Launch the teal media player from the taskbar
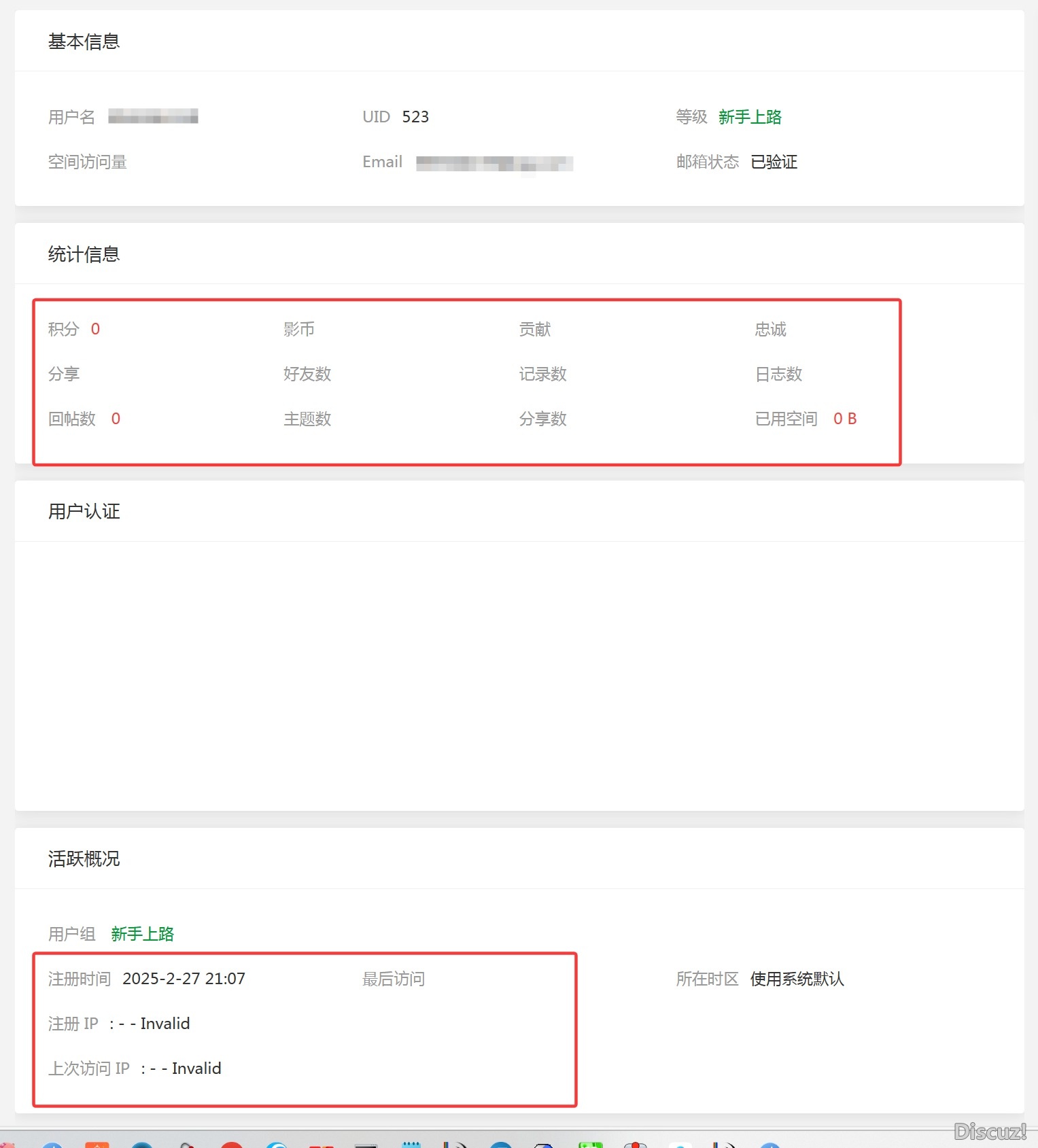The height and width of the screenshot is (1148, 1038). (x=143, y=1145)
